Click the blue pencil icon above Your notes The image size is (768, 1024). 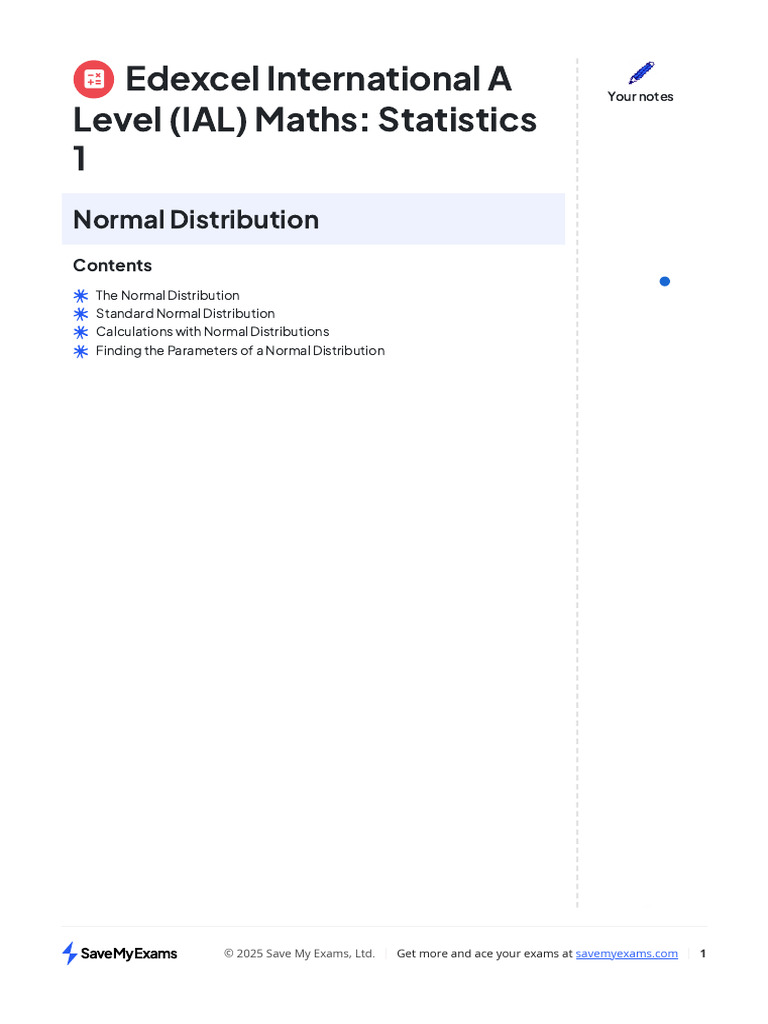641,73
